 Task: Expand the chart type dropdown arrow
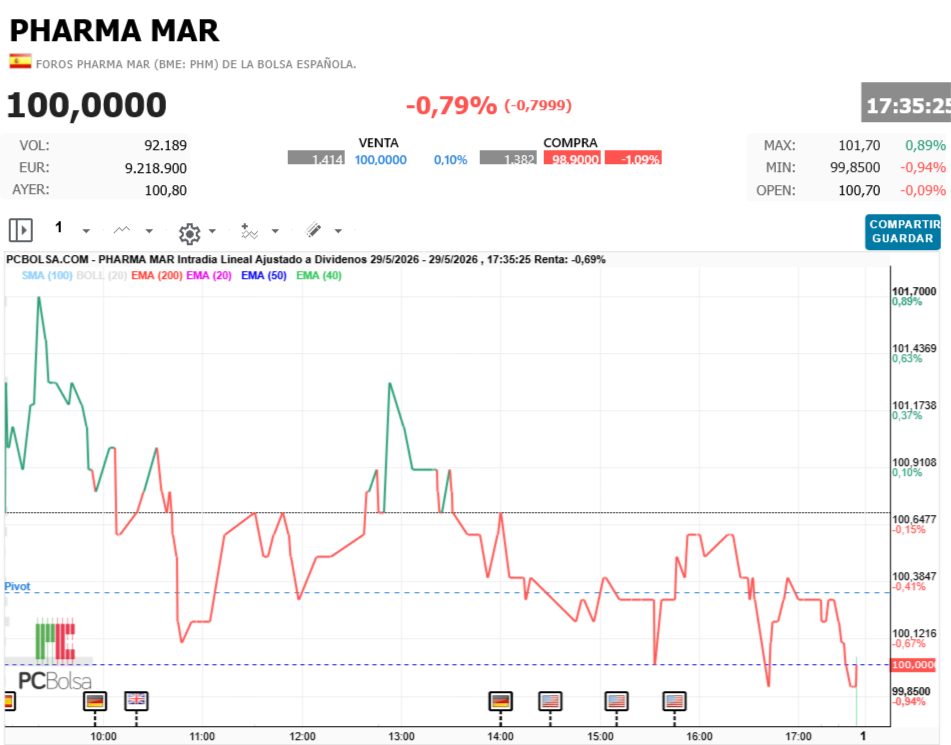point(149,231)
